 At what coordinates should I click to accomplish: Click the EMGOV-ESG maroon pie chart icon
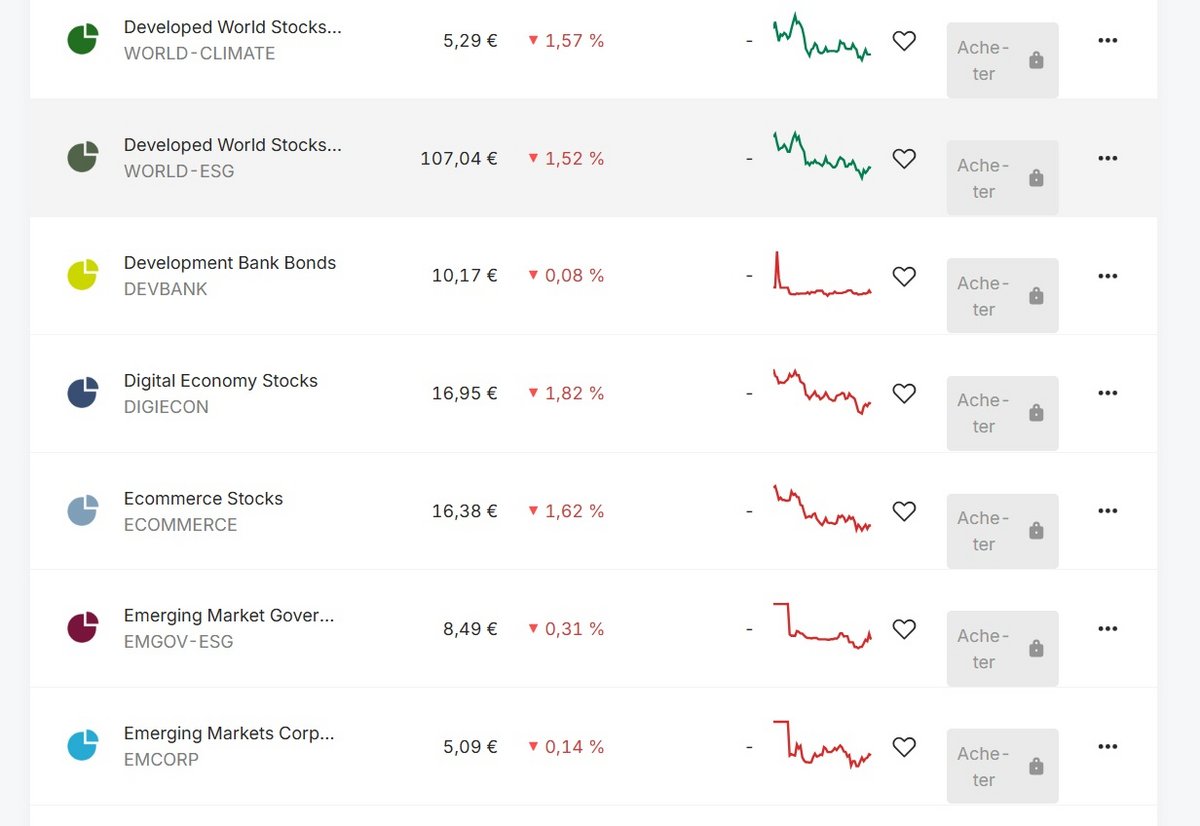point(83,629)
